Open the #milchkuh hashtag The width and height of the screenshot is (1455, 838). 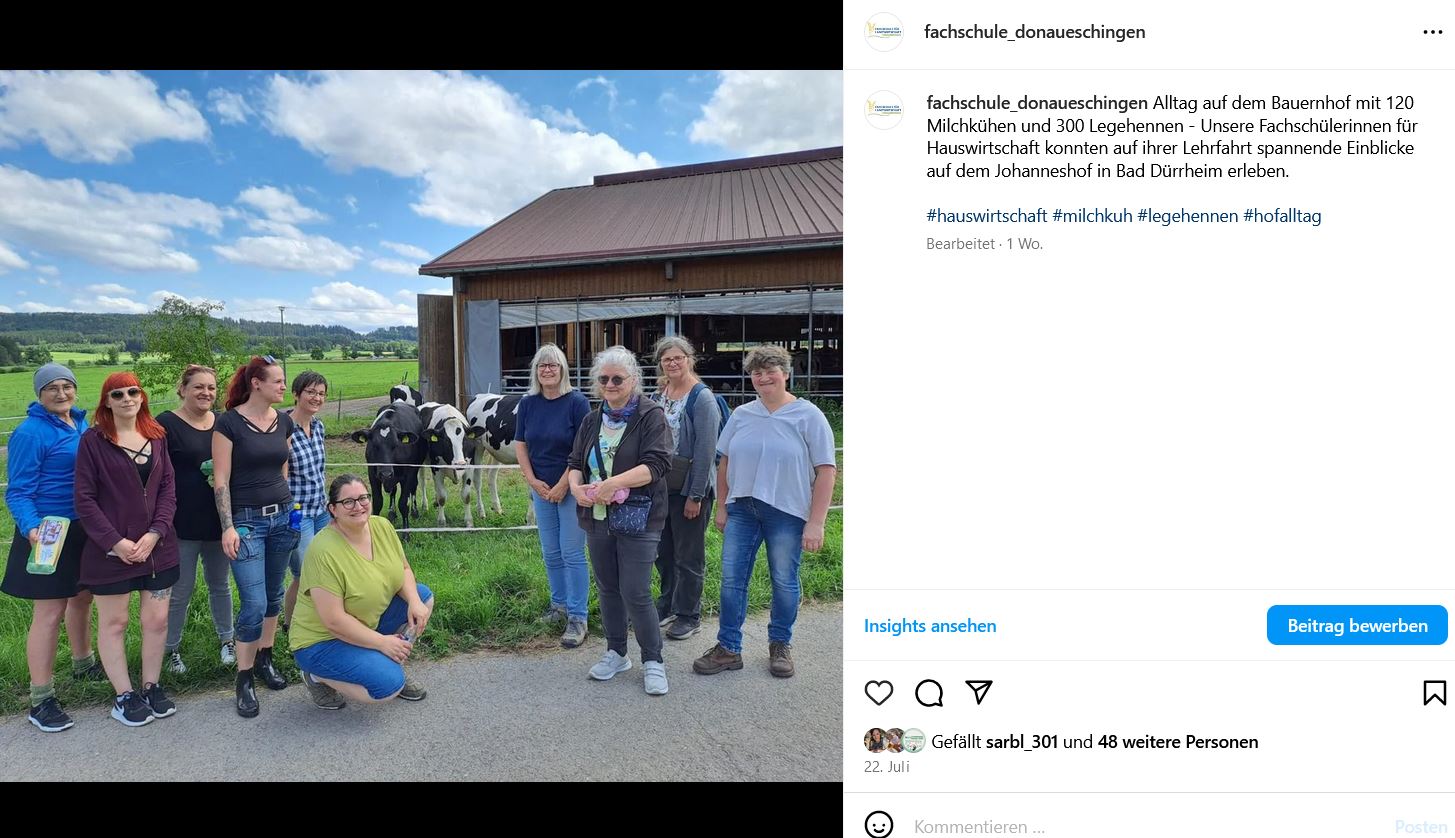click(1092, 216)
